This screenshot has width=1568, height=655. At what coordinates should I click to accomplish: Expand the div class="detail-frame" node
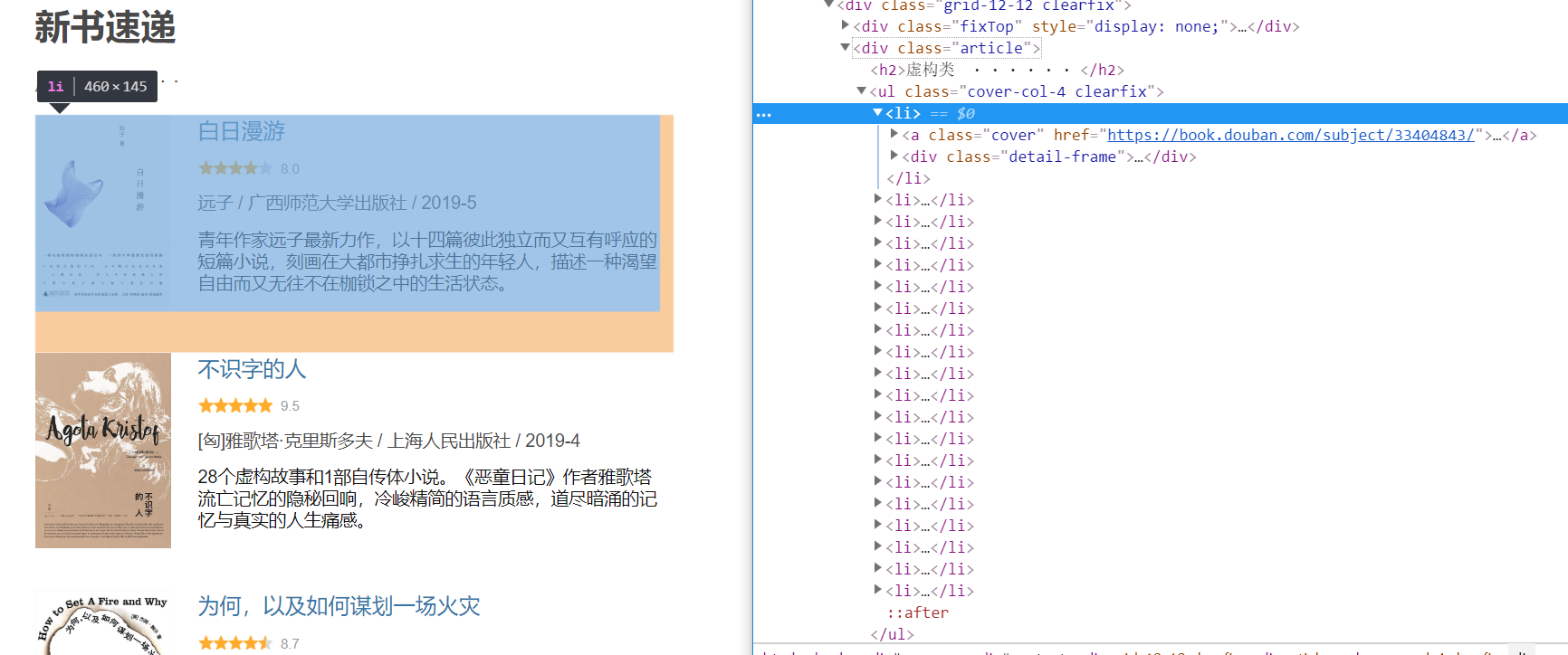tap(894, 156)
